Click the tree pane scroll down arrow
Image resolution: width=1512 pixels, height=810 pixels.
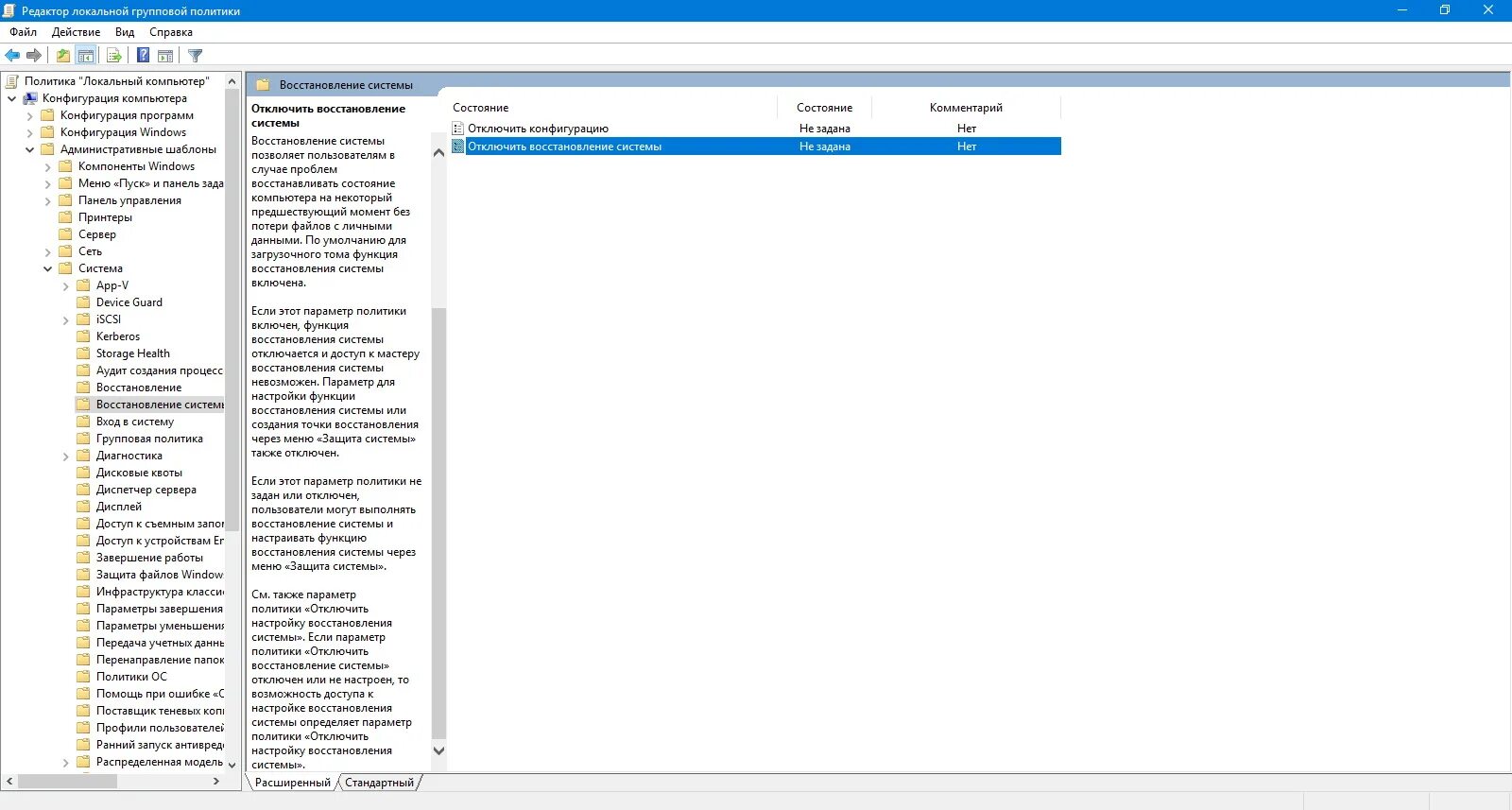click(232, 765)
